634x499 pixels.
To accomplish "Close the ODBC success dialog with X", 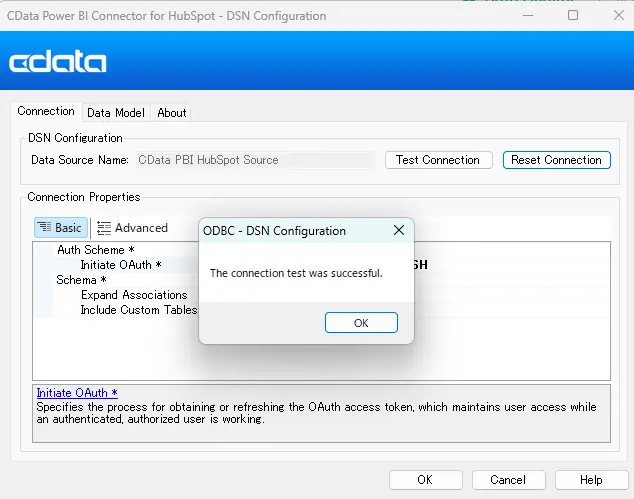I will click(x=399, y=230).
